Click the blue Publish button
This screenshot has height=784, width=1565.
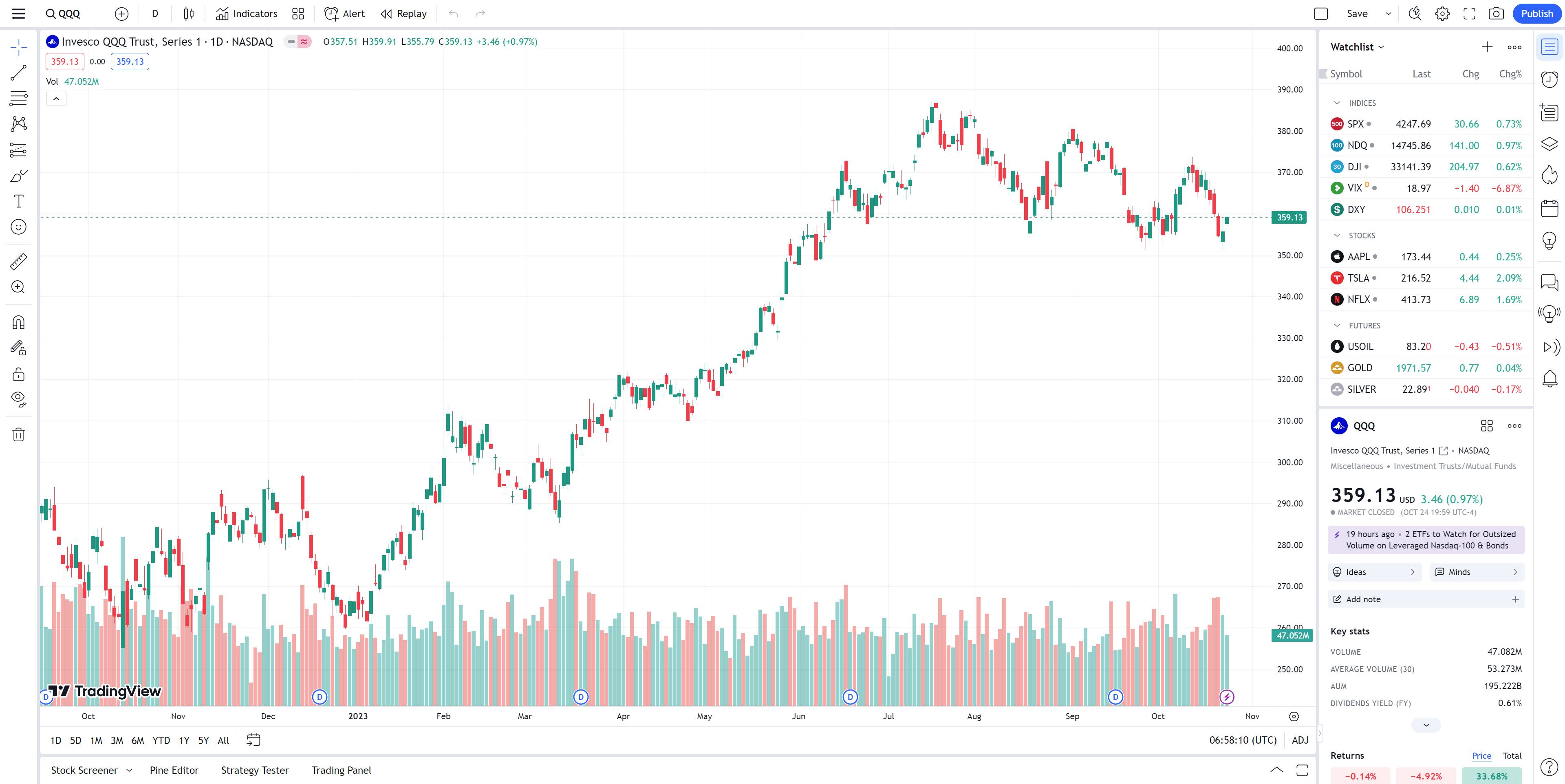point(1536,13)
